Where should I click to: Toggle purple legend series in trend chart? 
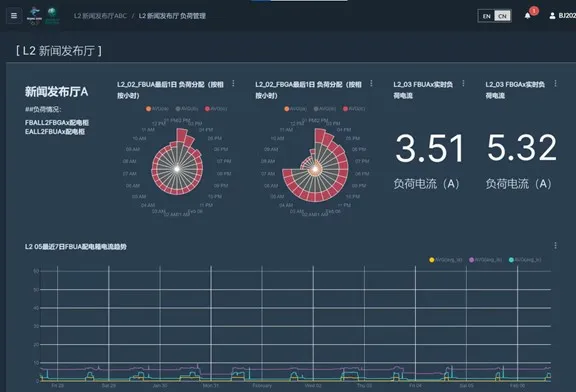click(x=485, y=260)
